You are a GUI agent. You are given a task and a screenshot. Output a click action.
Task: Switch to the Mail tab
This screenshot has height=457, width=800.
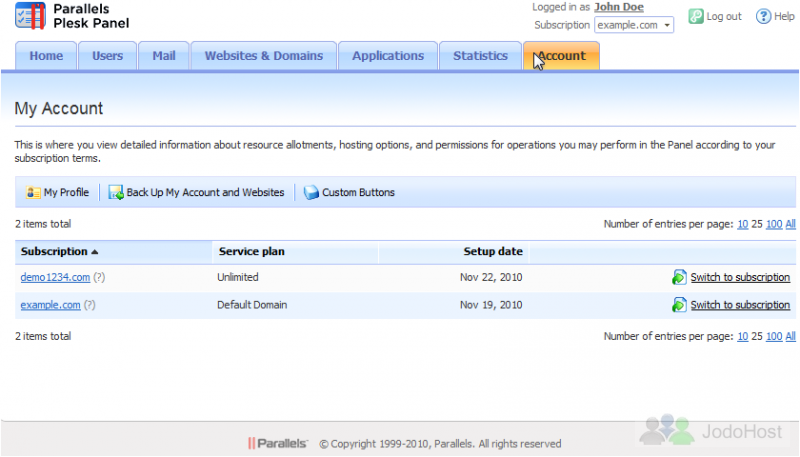coord(164,56)
